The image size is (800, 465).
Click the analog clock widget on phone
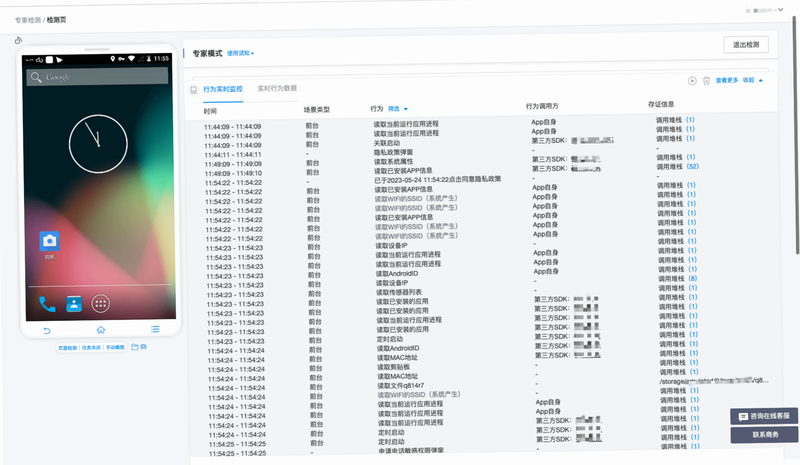coord(98,144)
